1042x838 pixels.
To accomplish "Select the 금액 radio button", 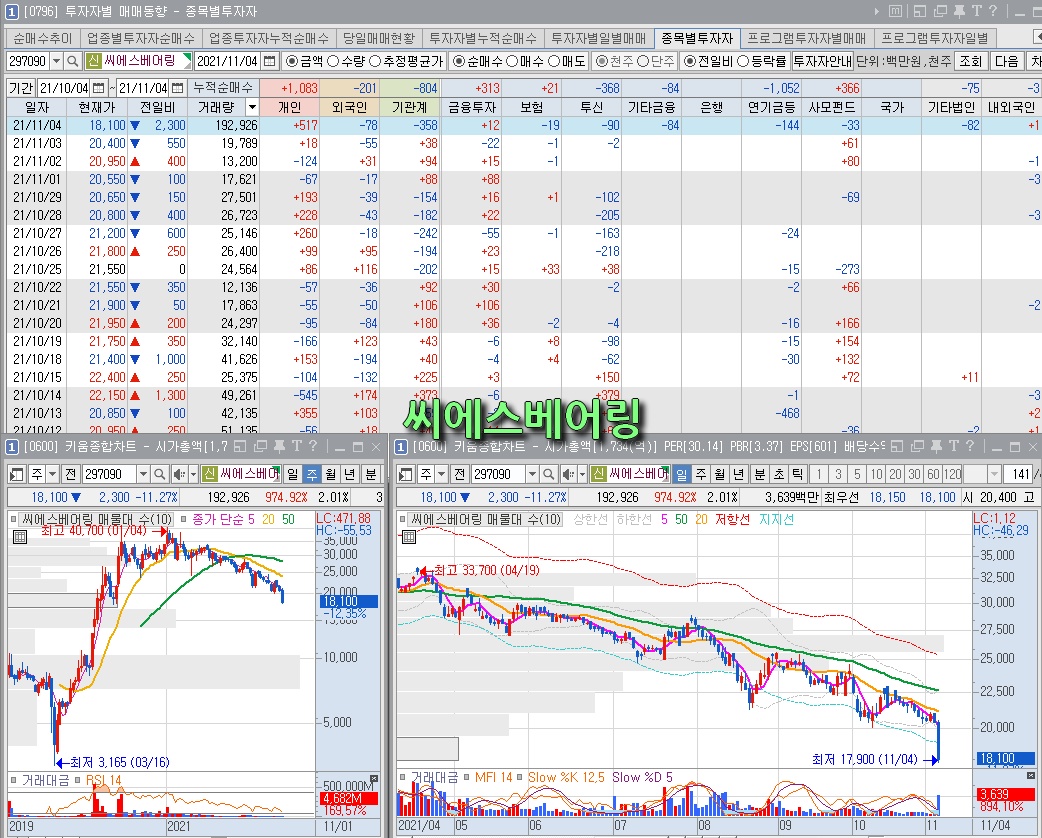I will pos(291,61).
